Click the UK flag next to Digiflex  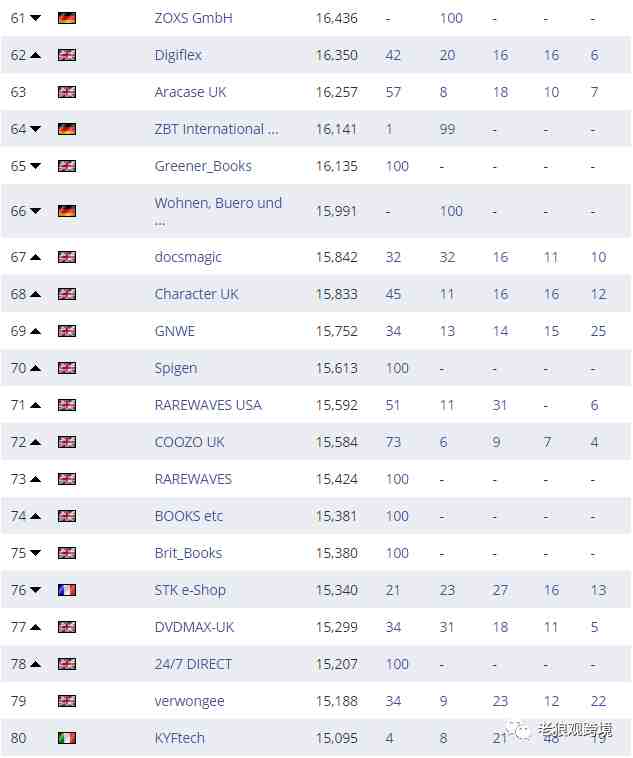coord(67,55)
